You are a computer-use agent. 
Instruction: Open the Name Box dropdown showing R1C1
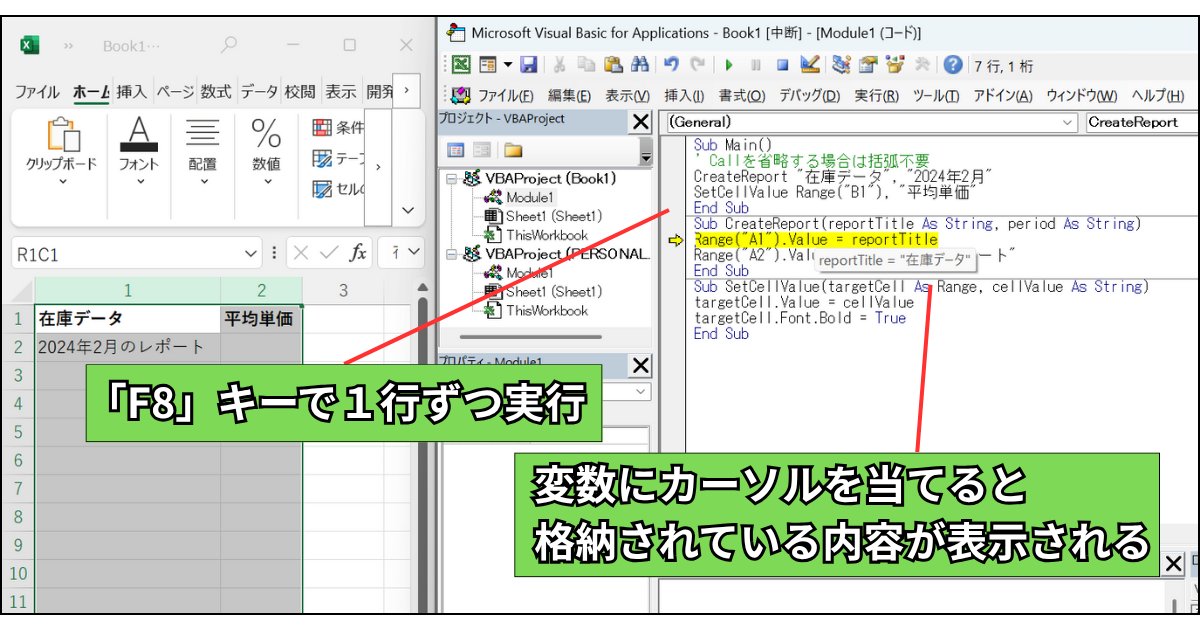click(251, 254)
